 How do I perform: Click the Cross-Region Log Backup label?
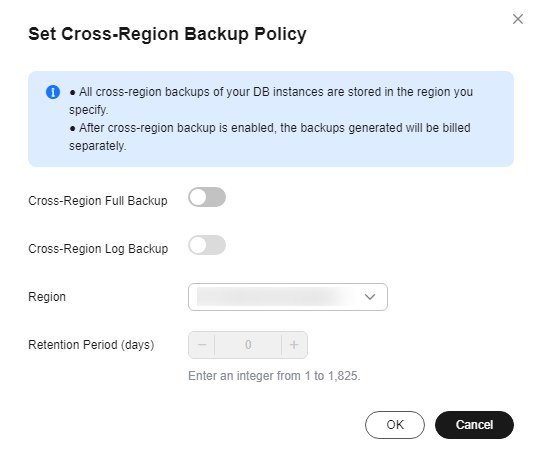(98, 249)
